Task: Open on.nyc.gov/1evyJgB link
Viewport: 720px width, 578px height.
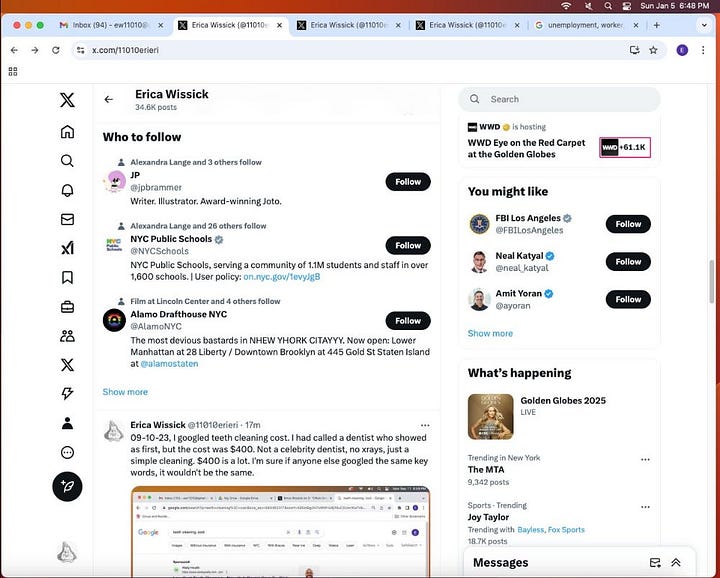Action: 281,277
